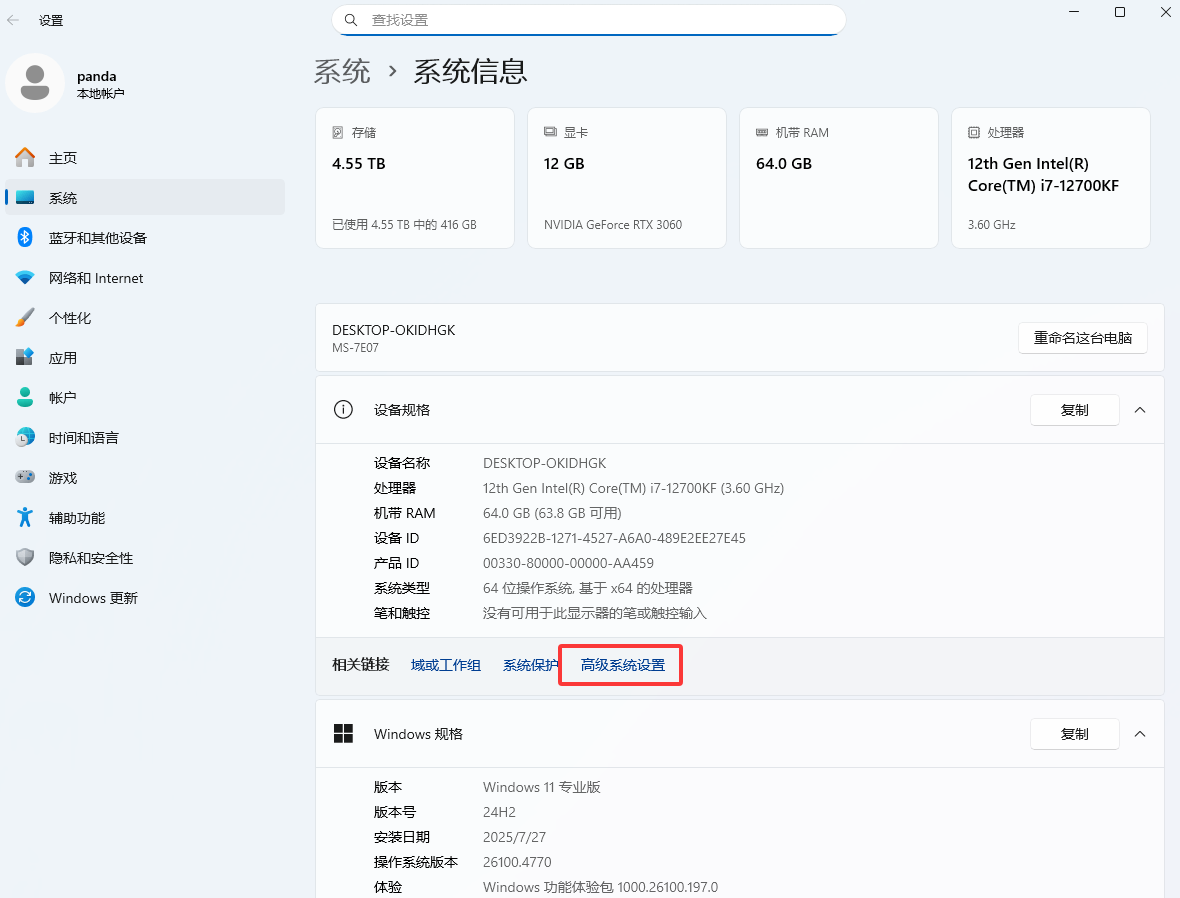Click the gamepad icon for 游戏
1180x898 pixels.
[x=25, y=477]
